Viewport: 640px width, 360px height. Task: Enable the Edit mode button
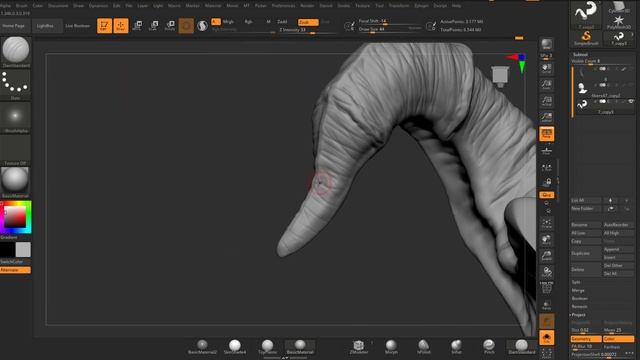104,25
